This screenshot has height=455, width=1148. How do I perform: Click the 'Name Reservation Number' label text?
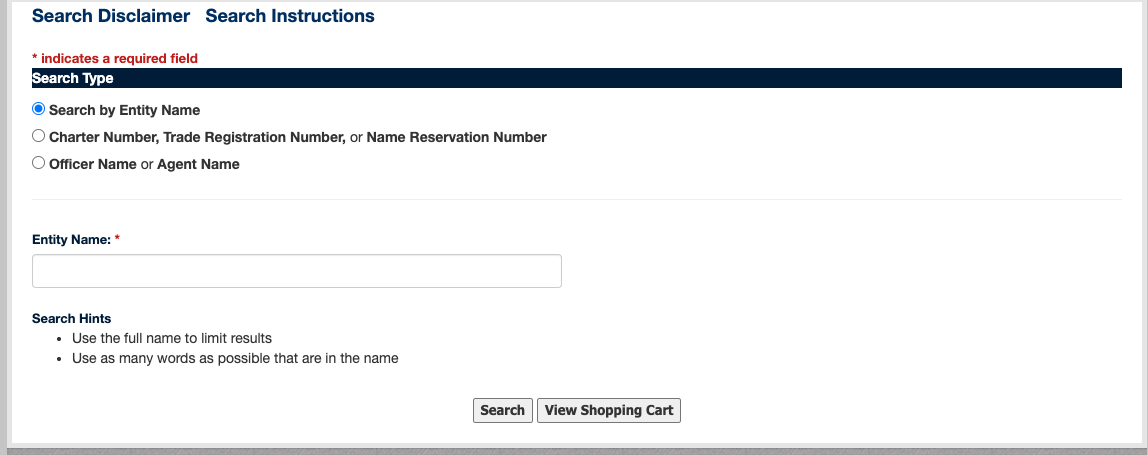click(456, 137)
